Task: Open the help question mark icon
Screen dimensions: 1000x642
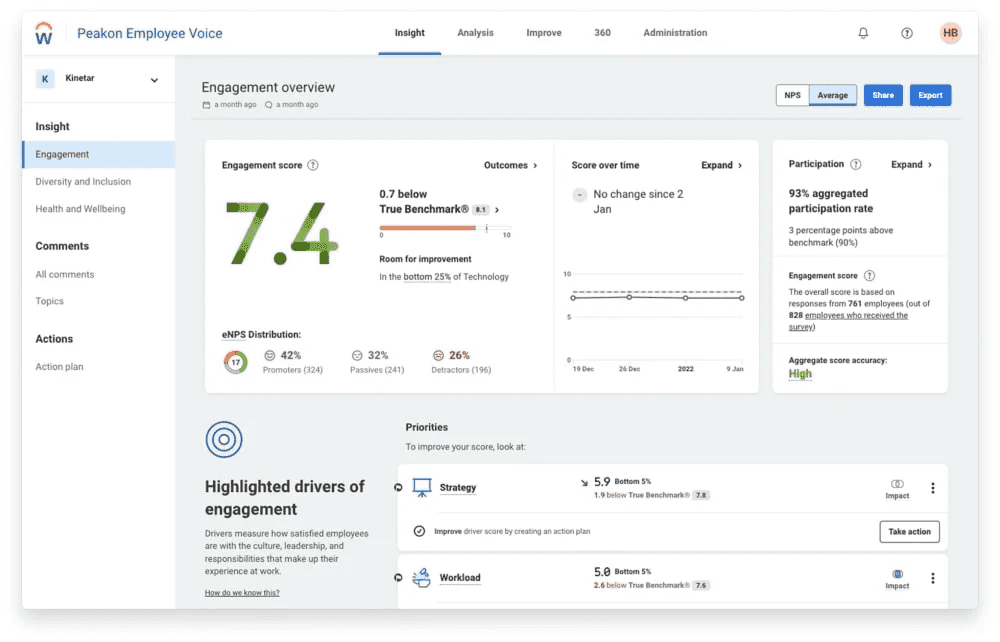Action: 906,32
